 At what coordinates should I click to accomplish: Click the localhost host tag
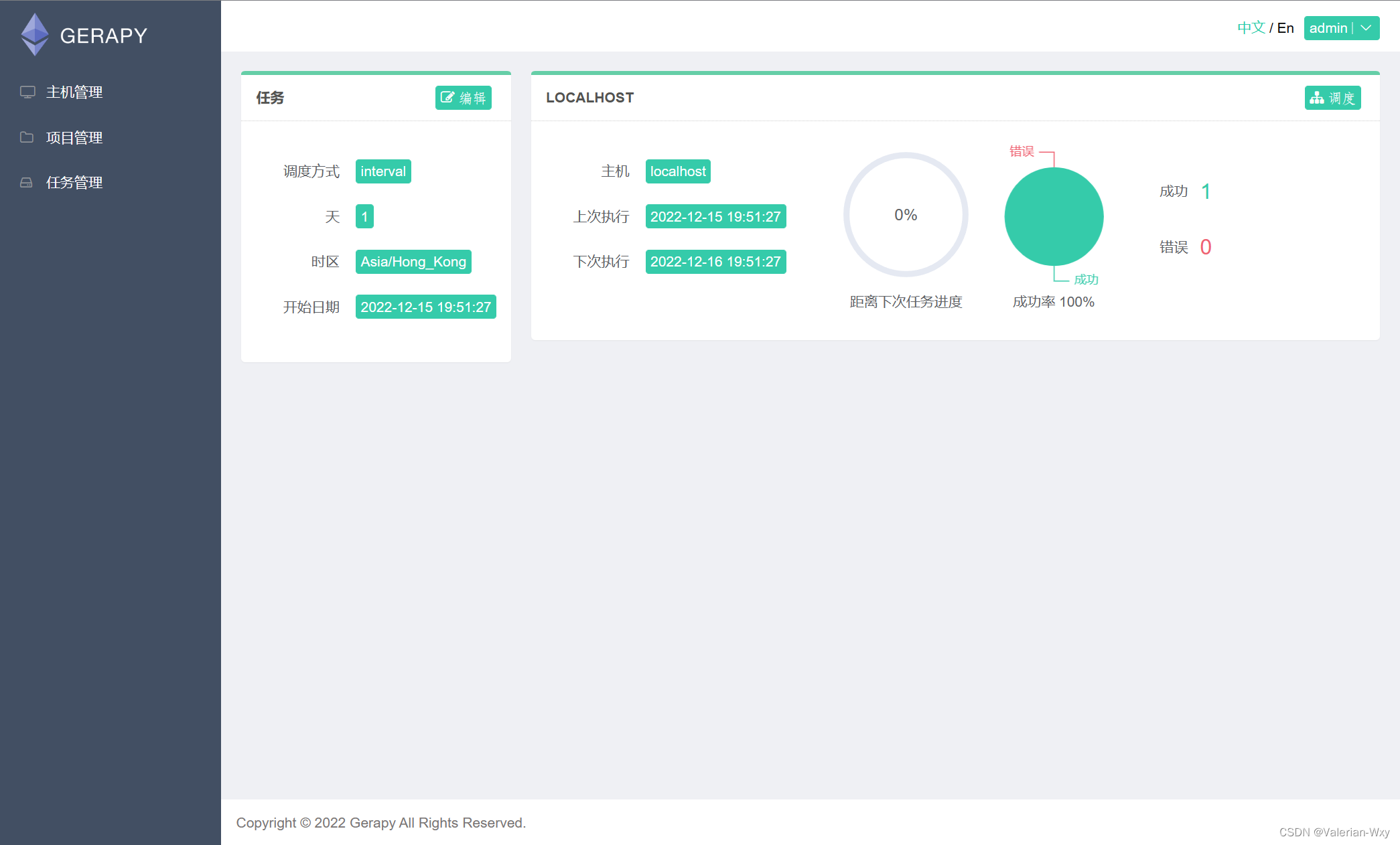pos(678,171)
